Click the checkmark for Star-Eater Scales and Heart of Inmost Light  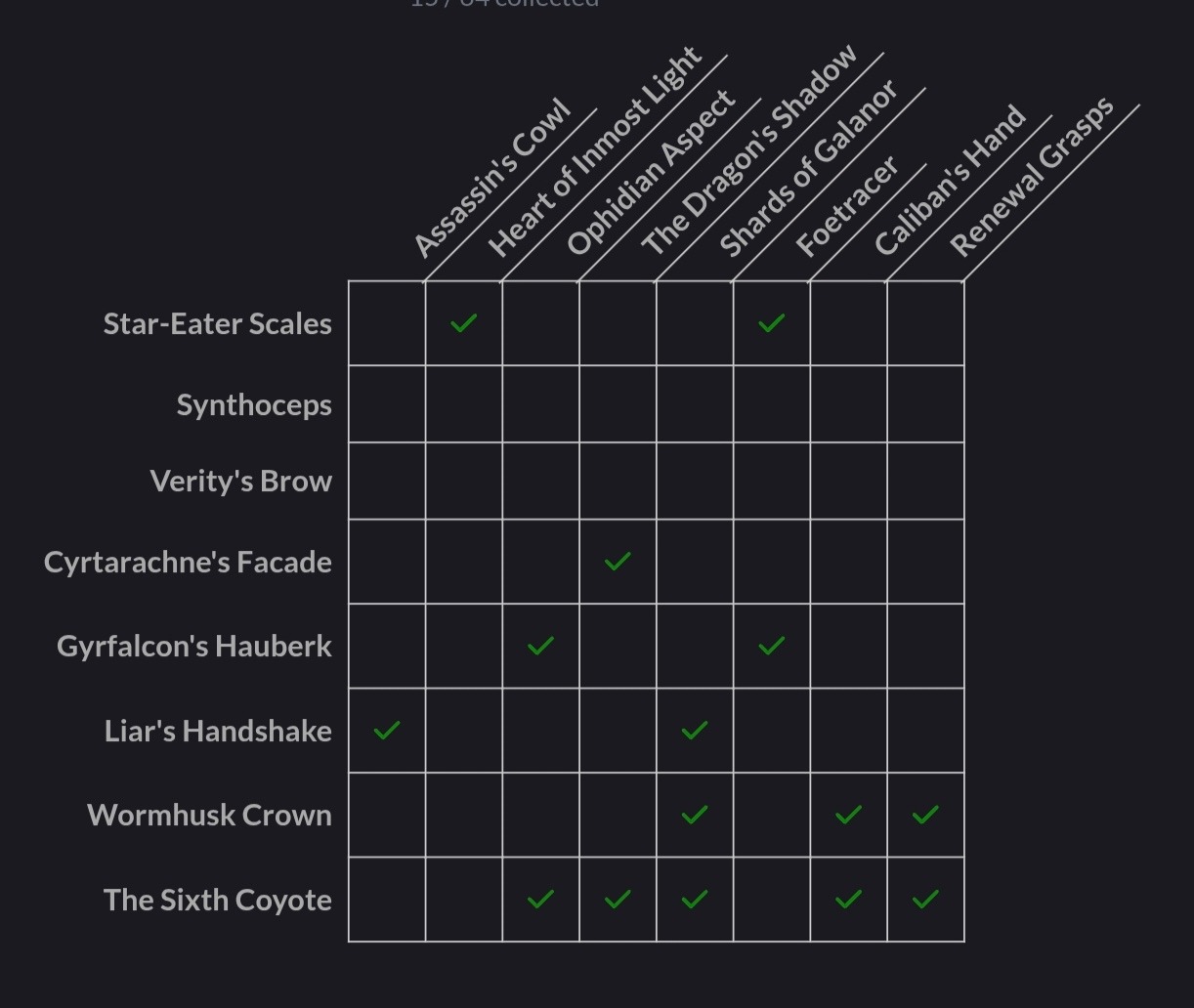point(464,322)
